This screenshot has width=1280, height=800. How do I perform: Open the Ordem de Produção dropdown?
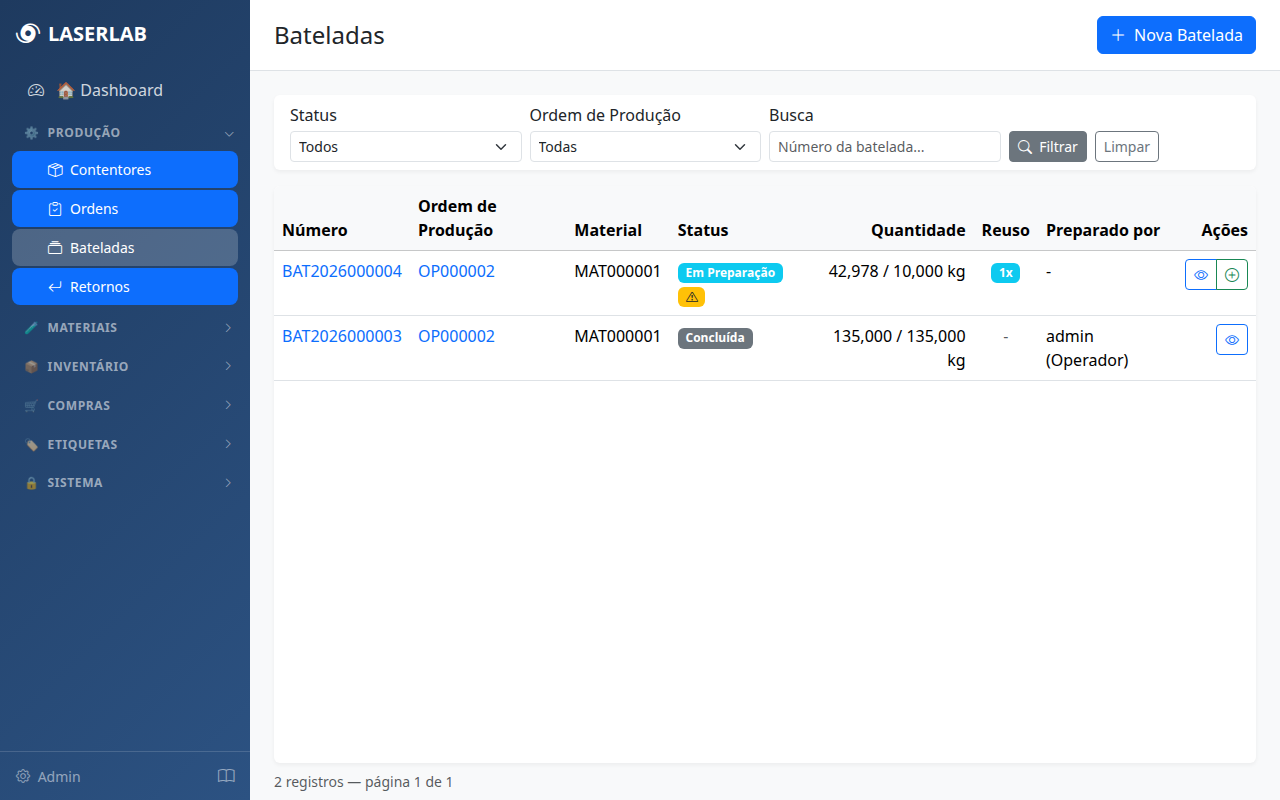645,146
